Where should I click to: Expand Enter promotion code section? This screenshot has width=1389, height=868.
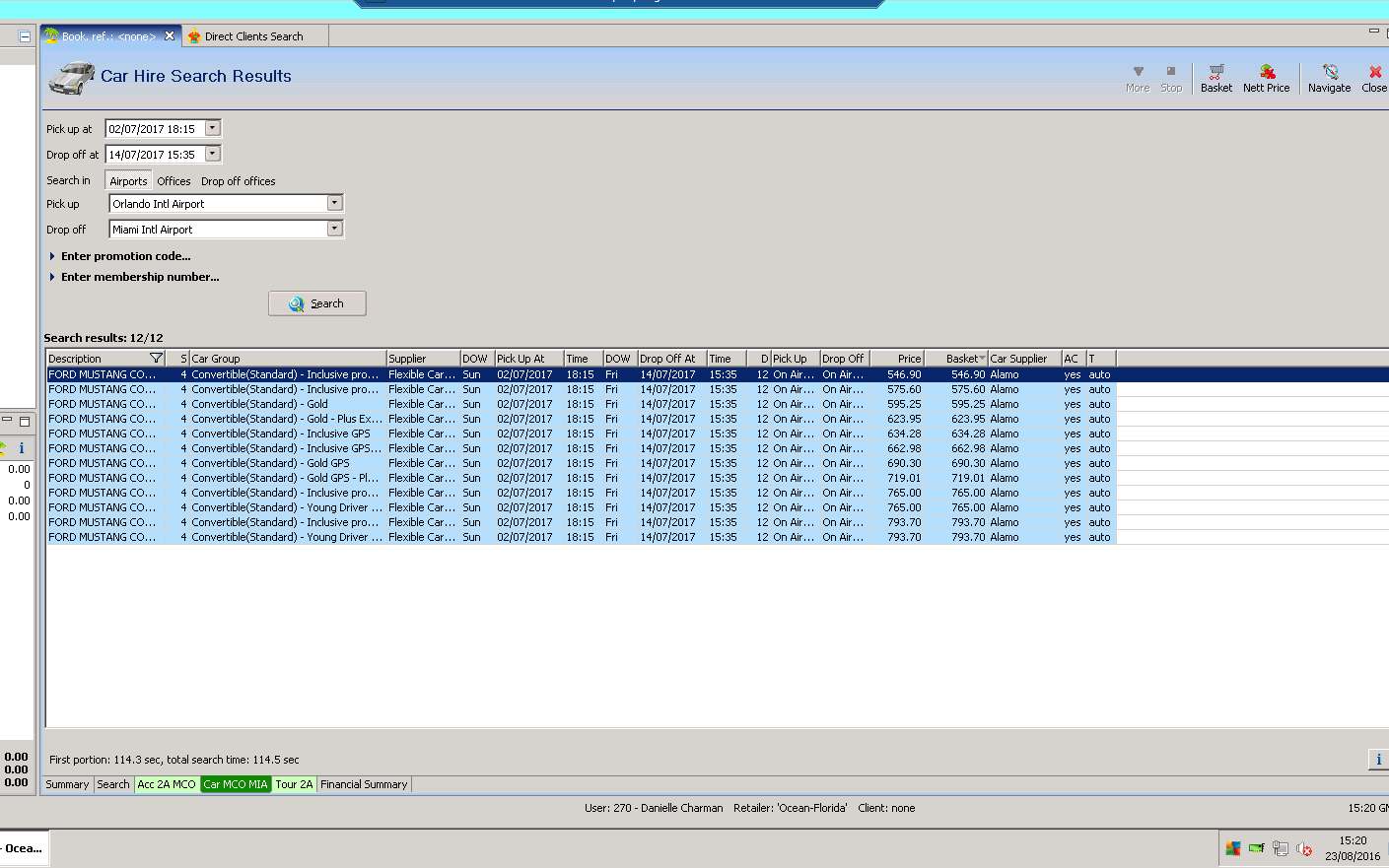click(119, 256)
